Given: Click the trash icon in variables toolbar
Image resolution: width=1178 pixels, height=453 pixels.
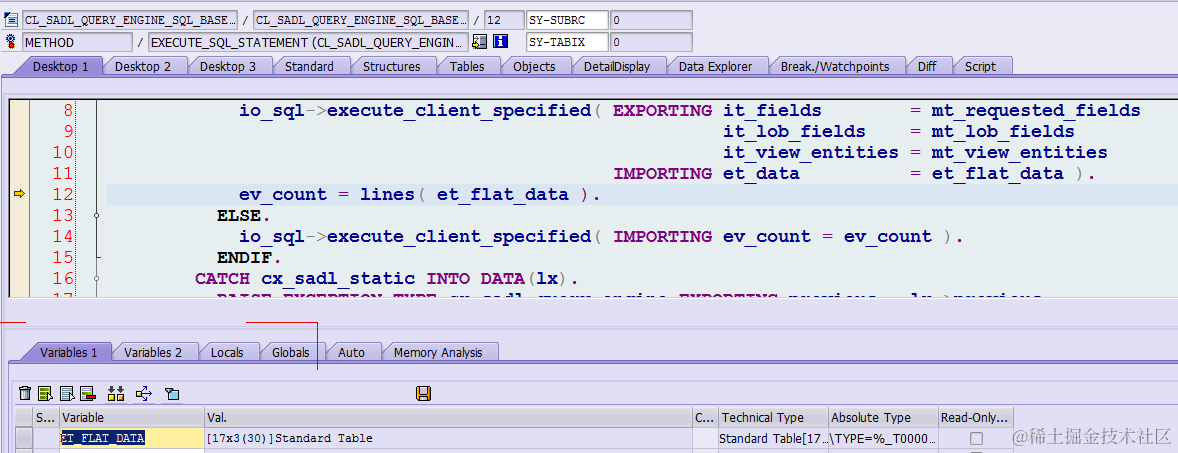Looking at the screenshot, I should [25, 393].
